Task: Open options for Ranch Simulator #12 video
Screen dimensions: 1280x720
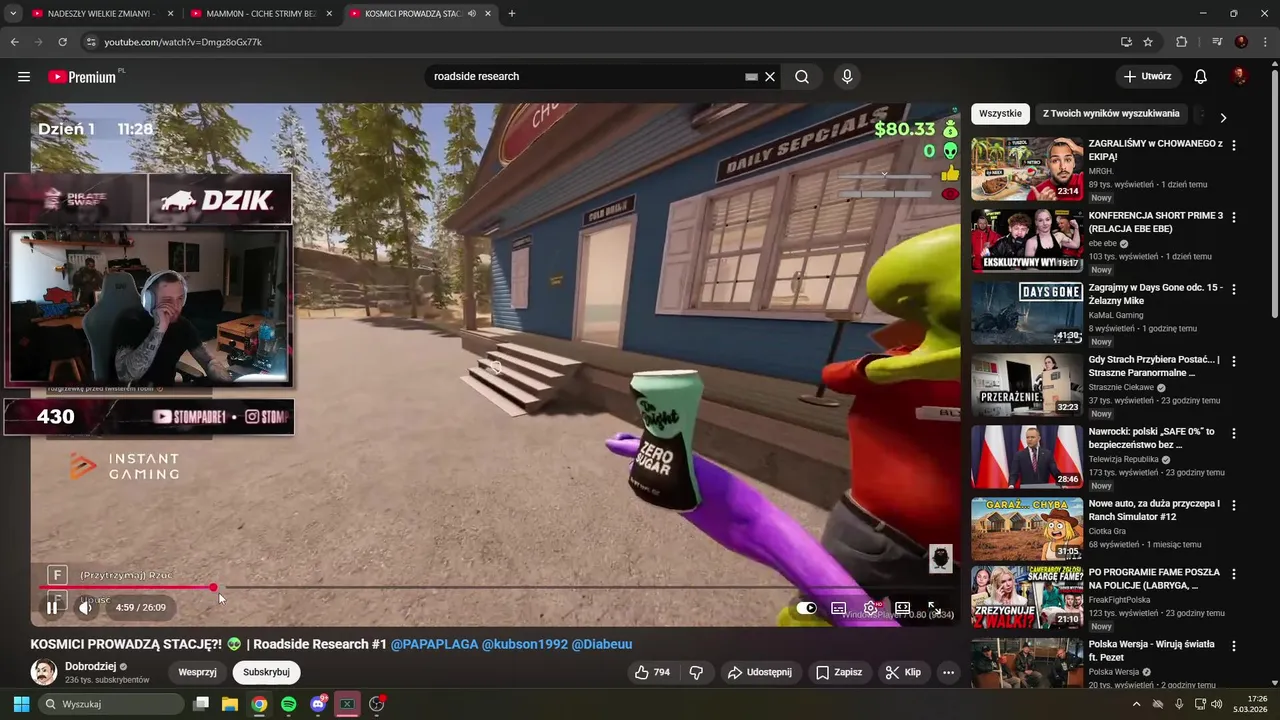Action: [1234, 506]
